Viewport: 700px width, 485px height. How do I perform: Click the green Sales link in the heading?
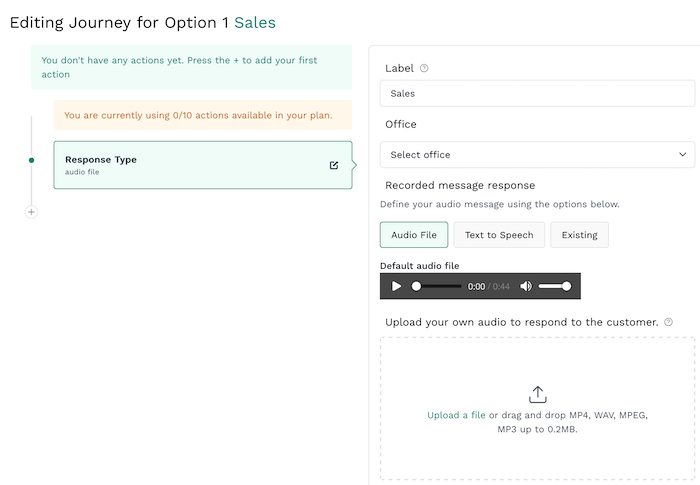pos(255,21)
